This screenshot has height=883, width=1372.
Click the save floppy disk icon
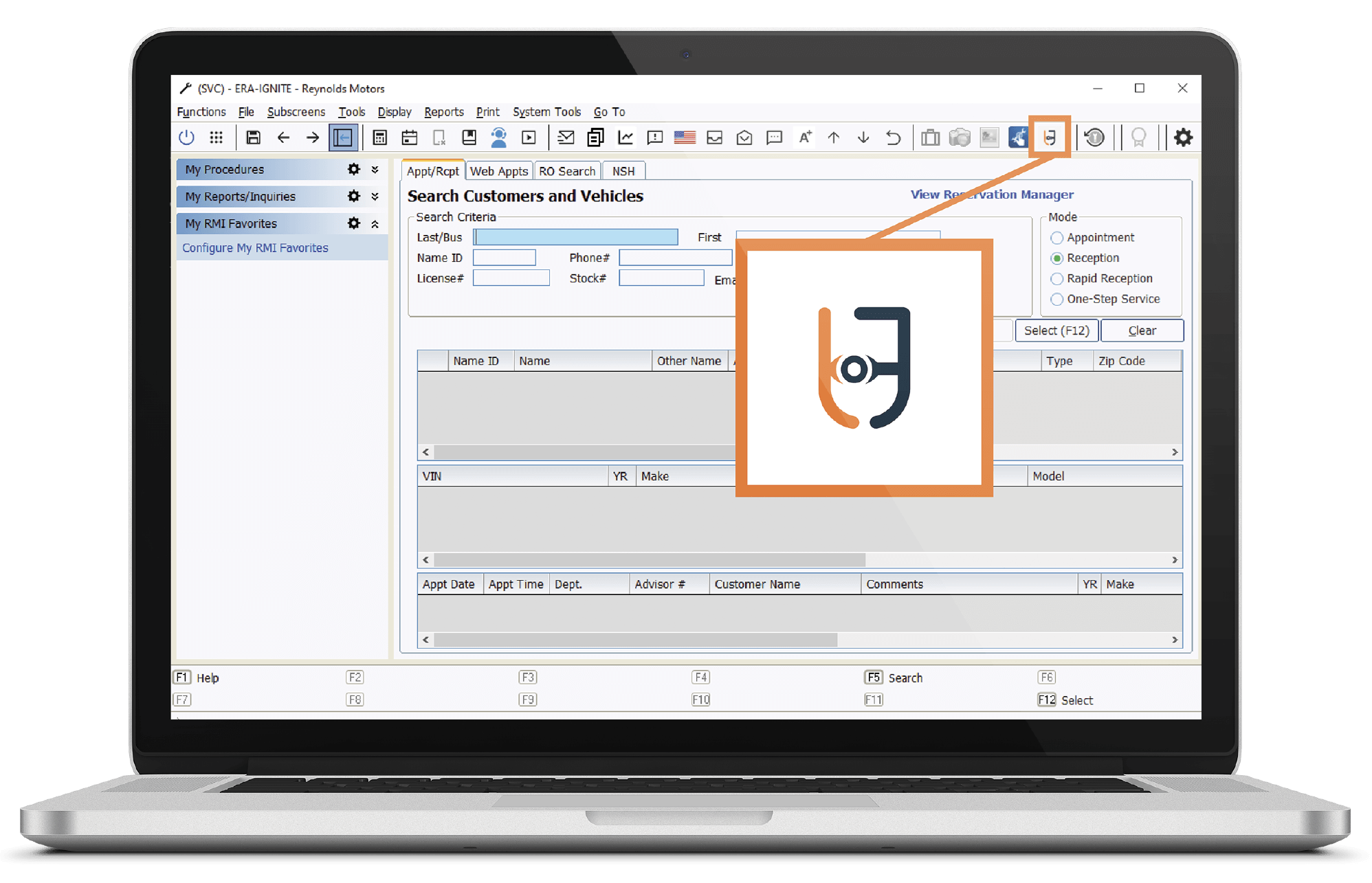tap(253, 137)
